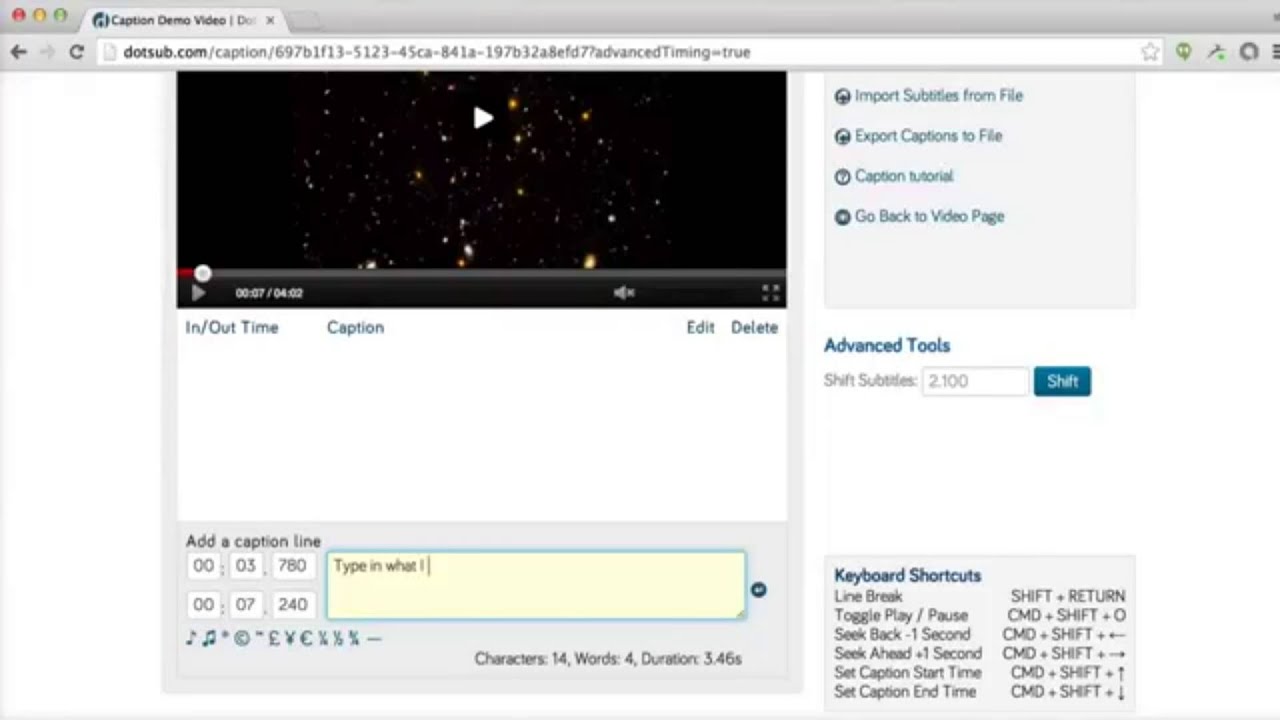
Task: Bookmark page with the star icon
Action: click(1150, 52)
